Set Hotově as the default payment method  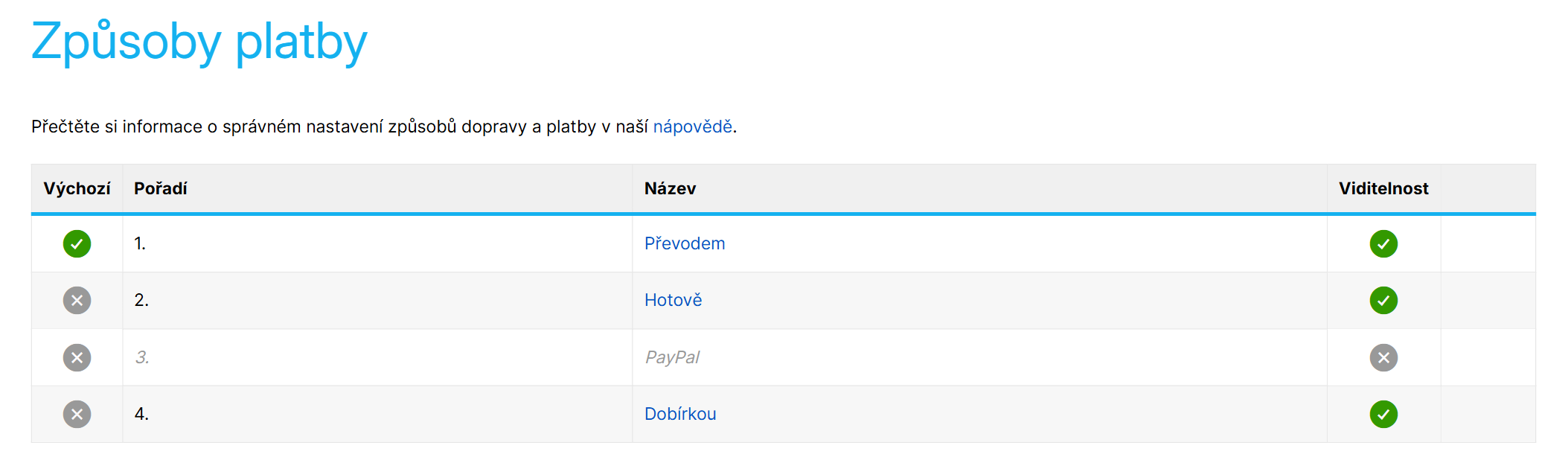coord(77,300)
